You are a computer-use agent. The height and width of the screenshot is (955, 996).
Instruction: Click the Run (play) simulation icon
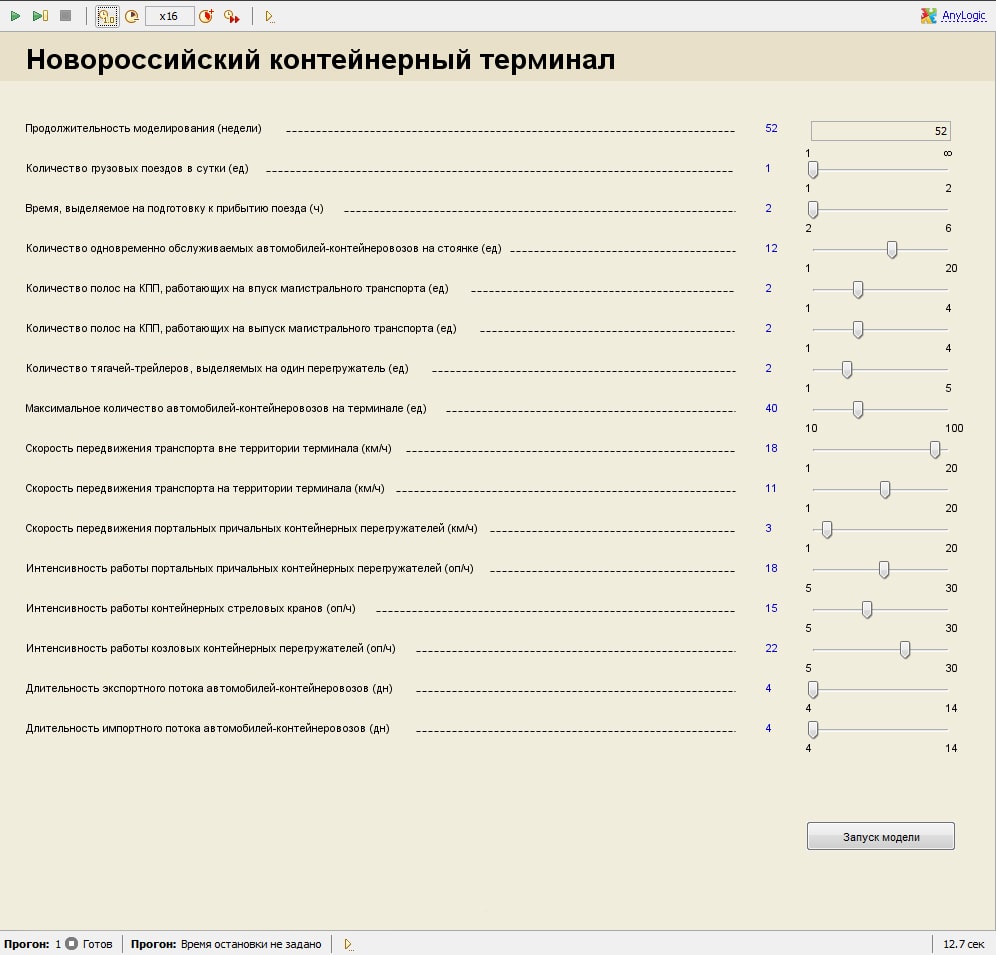point(15,16)
